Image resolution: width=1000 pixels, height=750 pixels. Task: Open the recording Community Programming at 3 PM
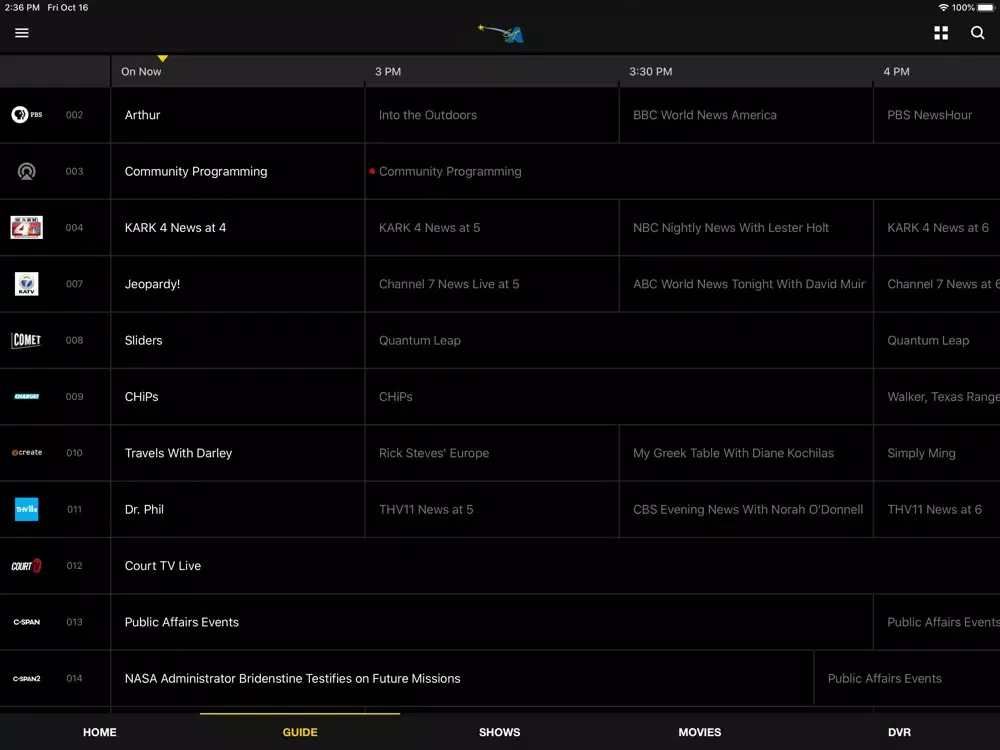click(682, 171)
